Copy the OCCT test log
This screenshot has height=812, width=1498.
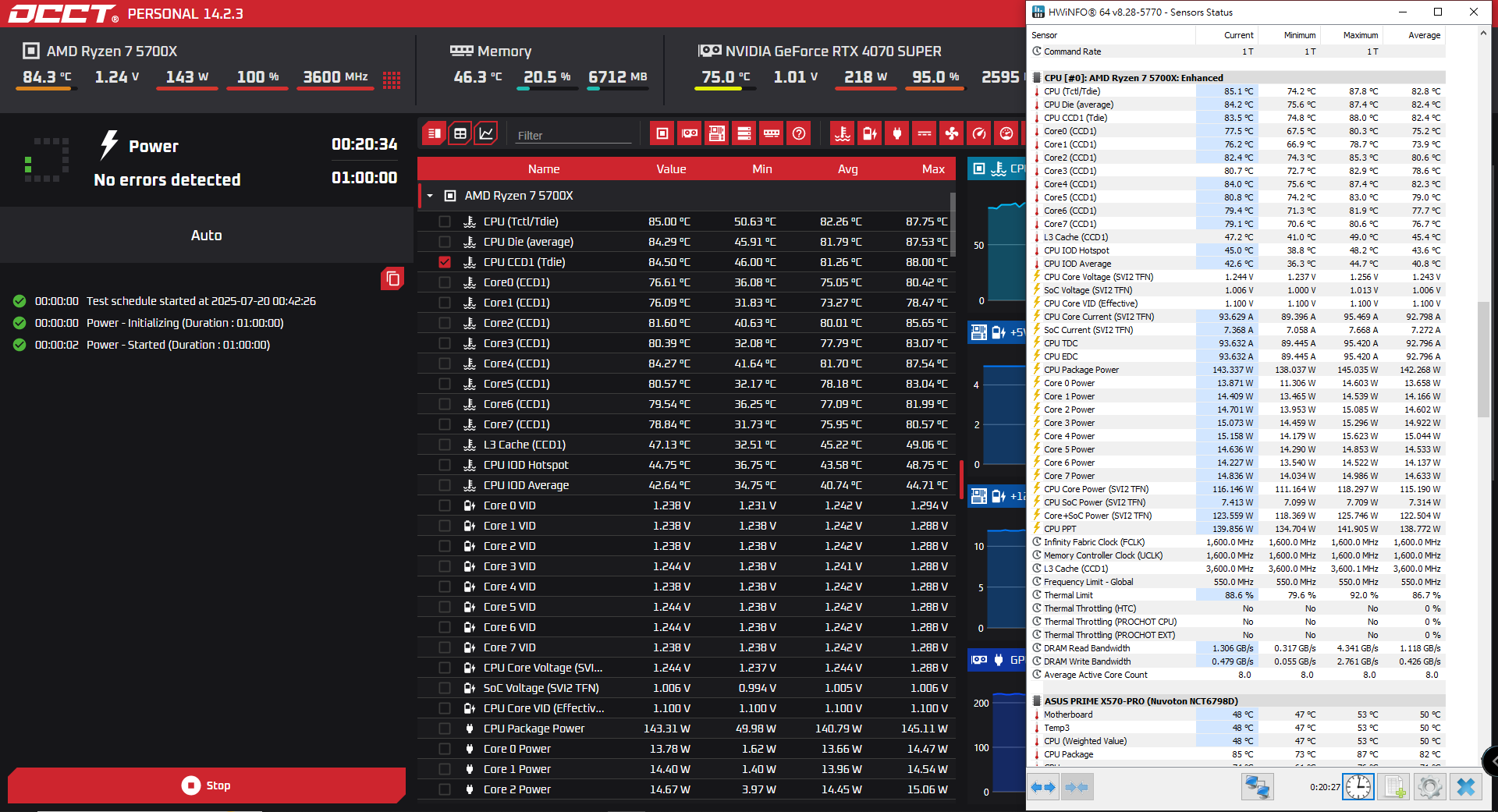pos(392,278)
